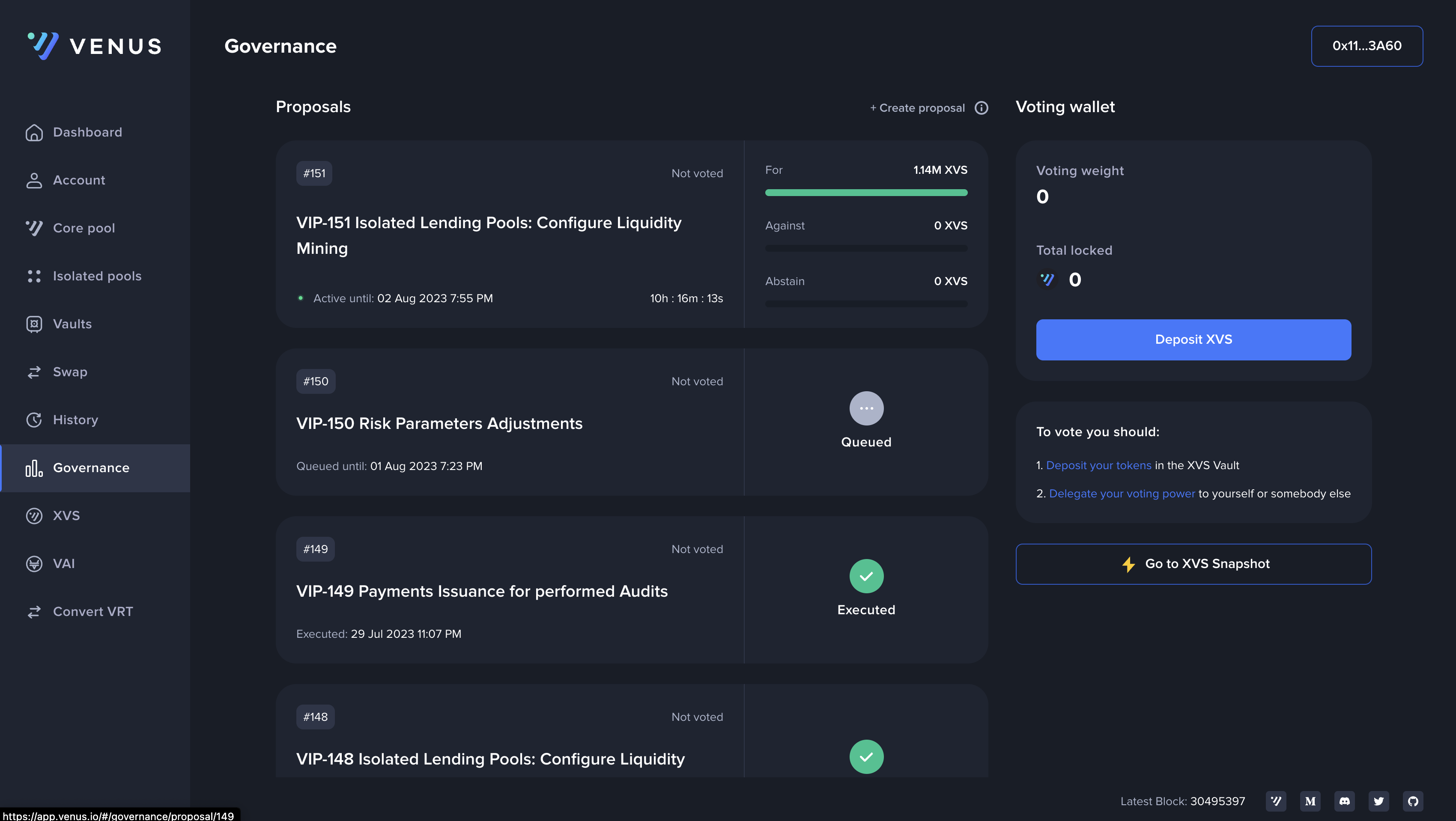Viewport: 1456px width, 821px height.
Task: Click Deposit your tokens link
Action: pos(1098,465)
